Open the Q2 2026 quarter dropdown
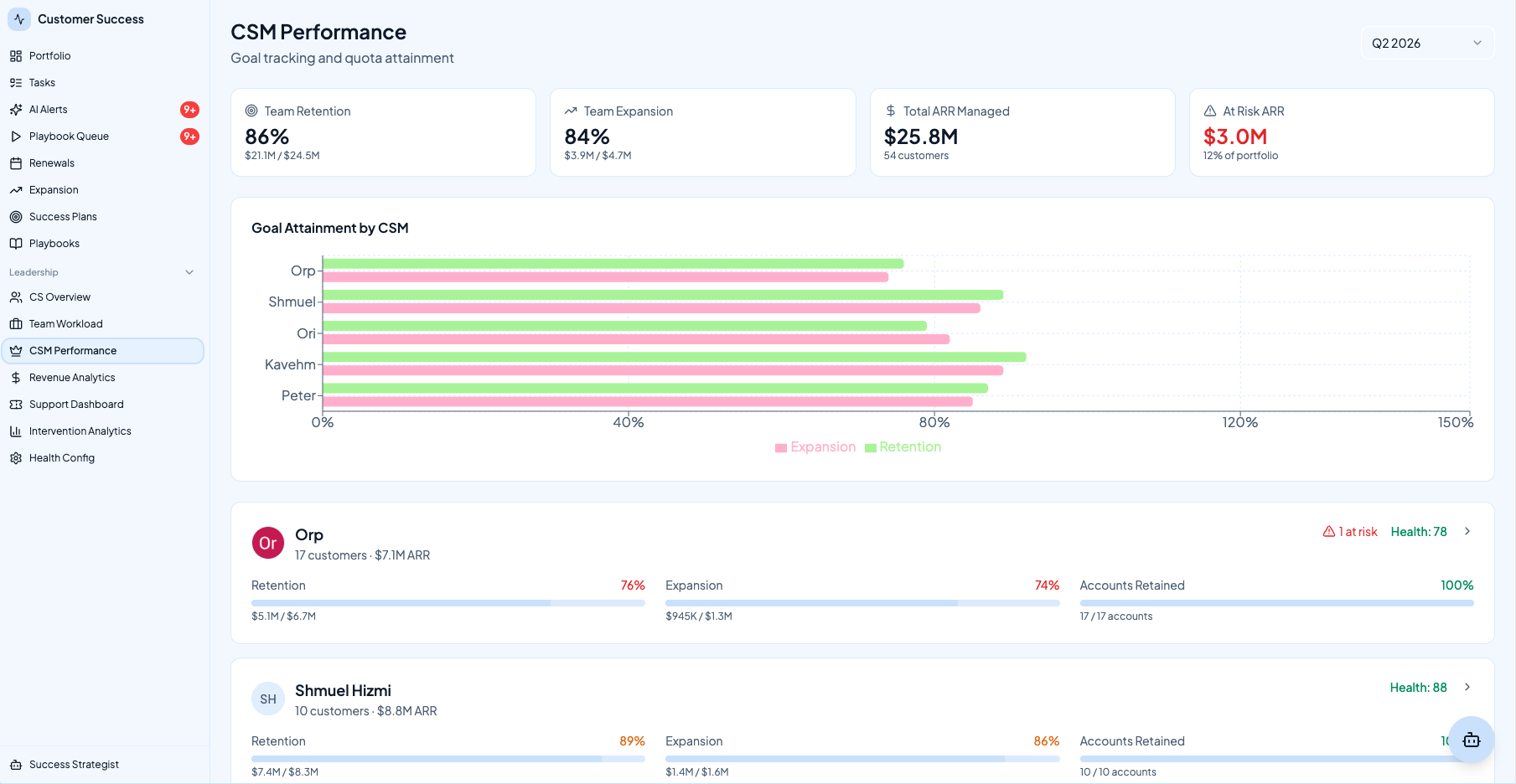 (x=1427, y=44)
